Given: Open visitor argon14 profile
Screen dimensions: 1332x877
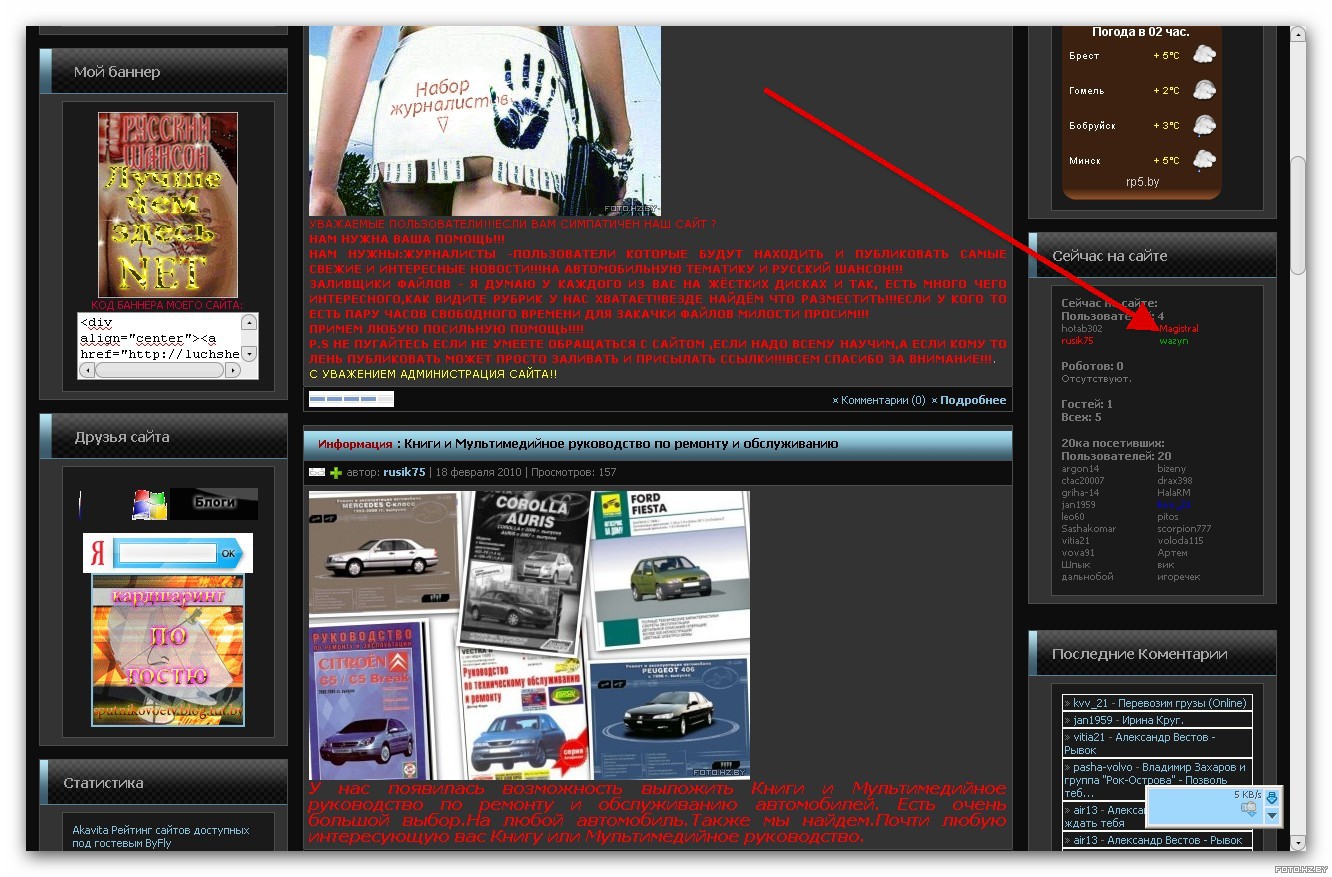Looking at the screenshot, I should coord(1080,468).
